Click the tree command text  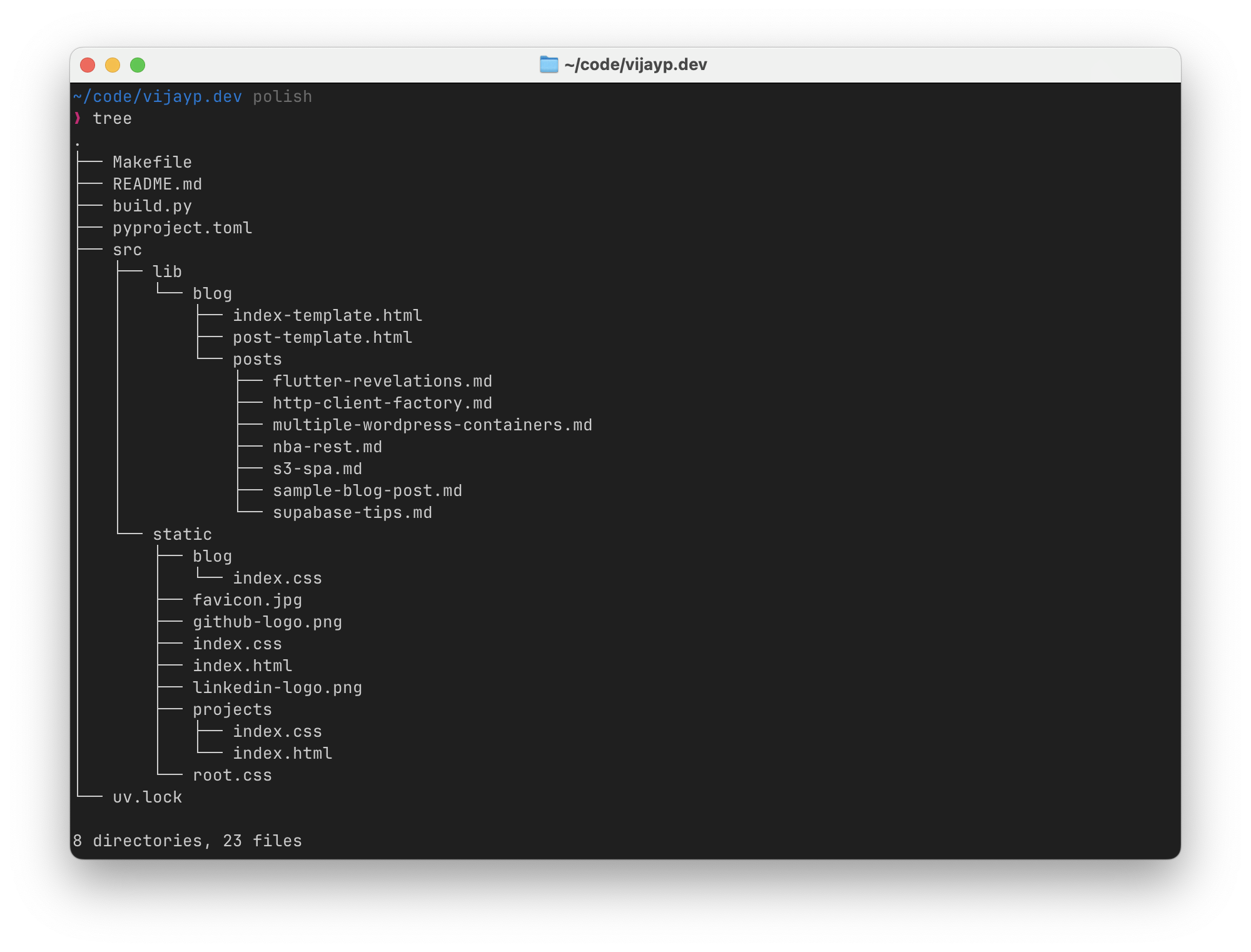click(x=112, y=118)
